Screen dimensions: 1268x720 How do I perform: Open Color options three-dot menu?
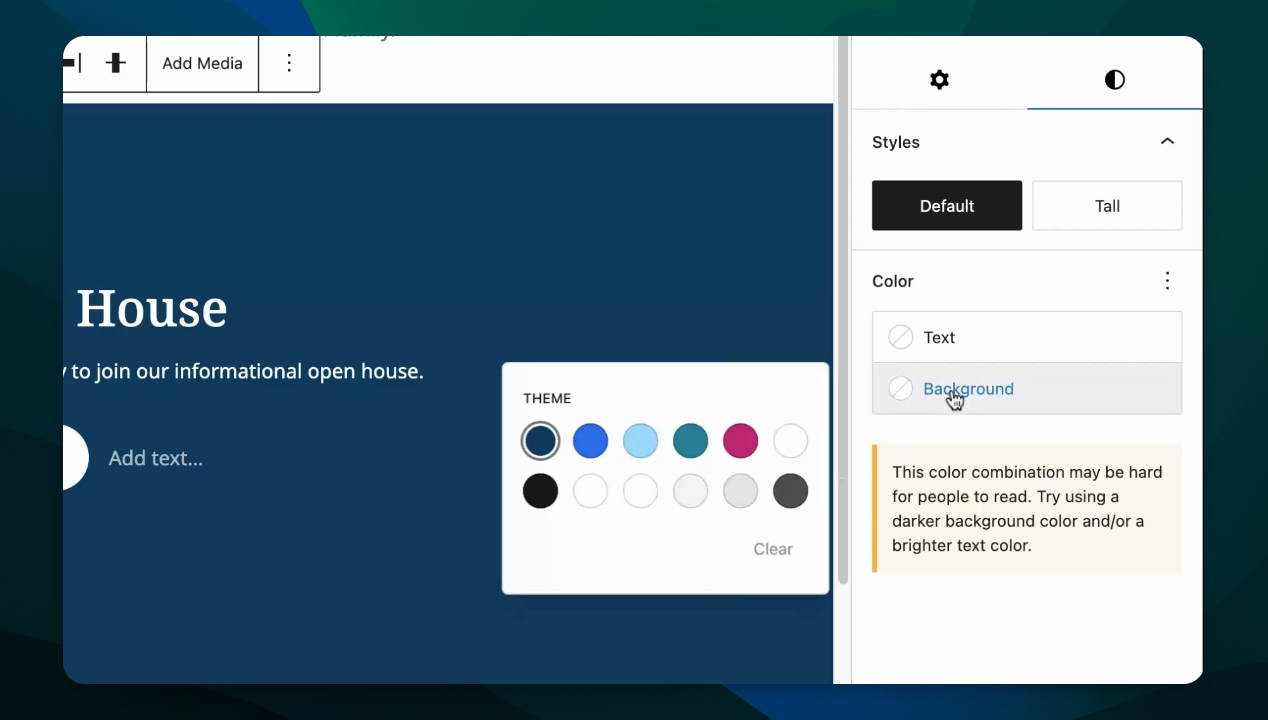tap(1167, 281)
